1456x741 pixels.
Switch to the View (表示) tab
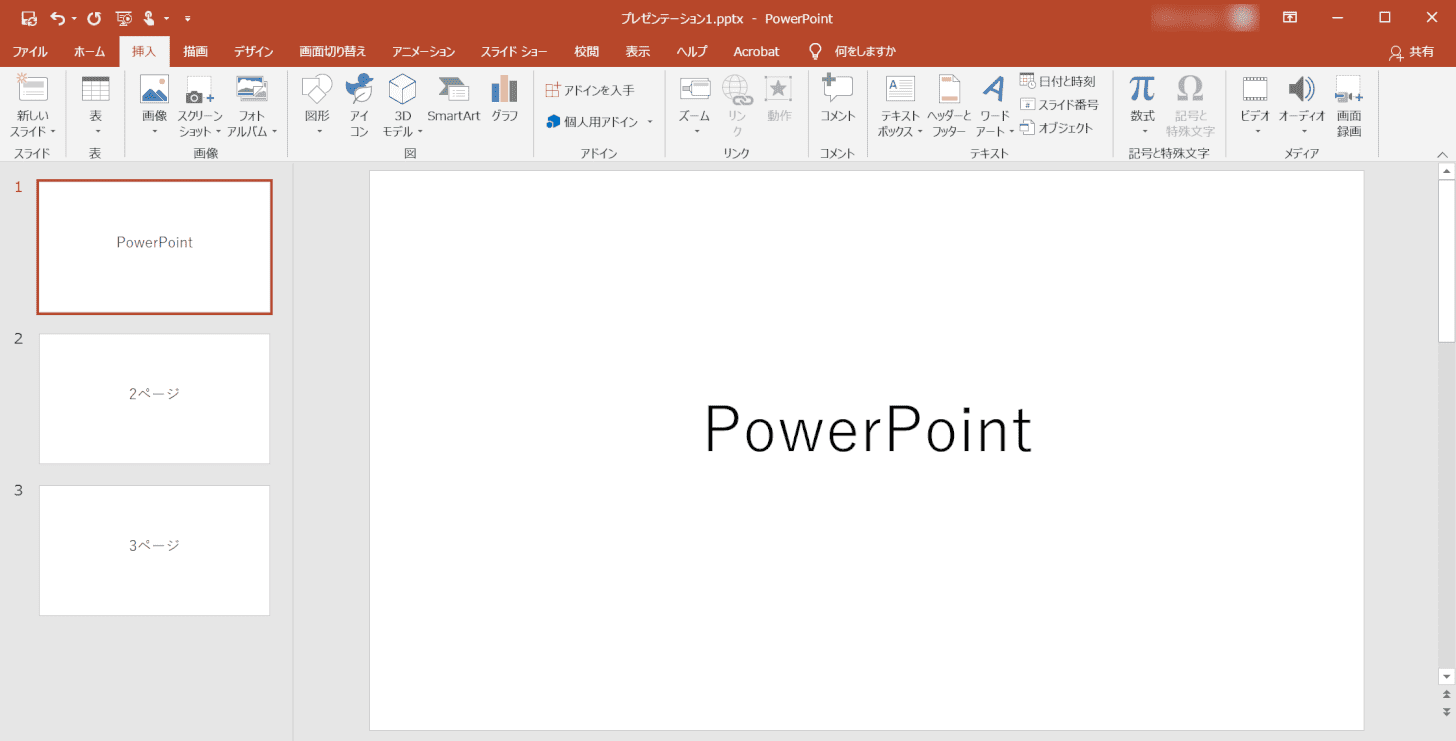pyautogui.click(x=638, y=51)
